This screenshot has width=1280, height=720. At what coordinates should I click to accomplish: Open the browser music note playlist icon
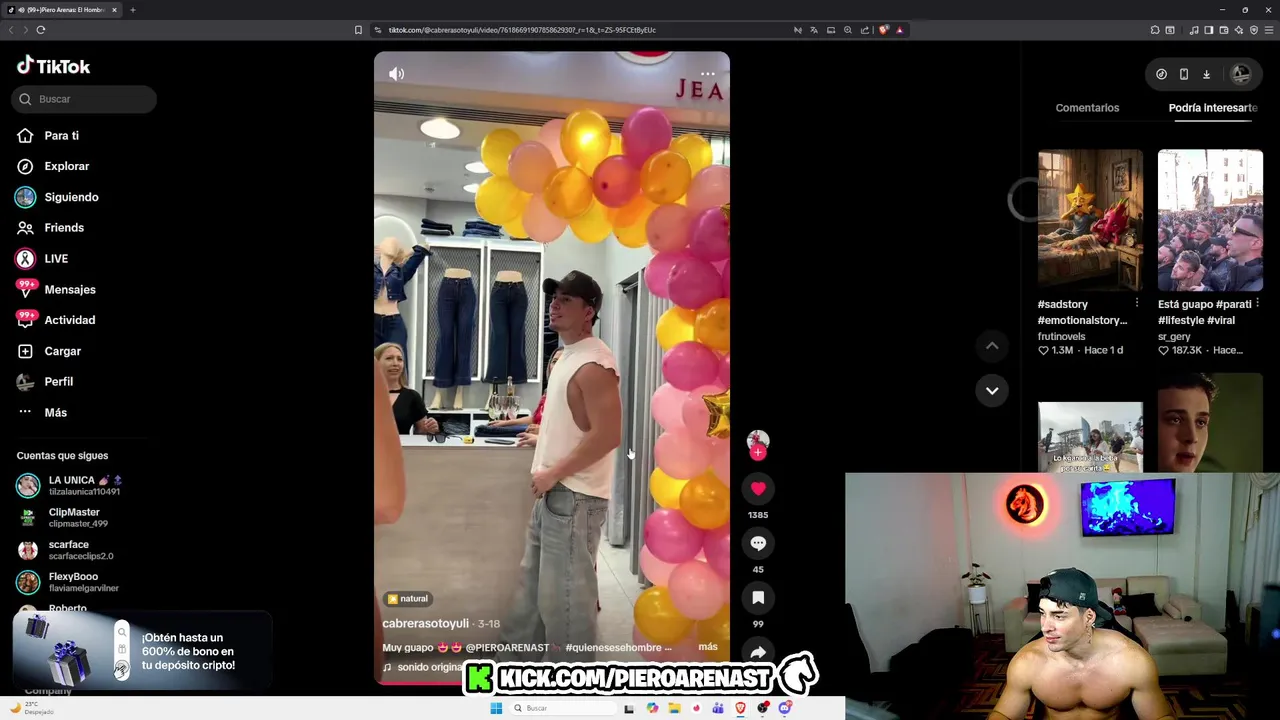tap(1194, 30)
